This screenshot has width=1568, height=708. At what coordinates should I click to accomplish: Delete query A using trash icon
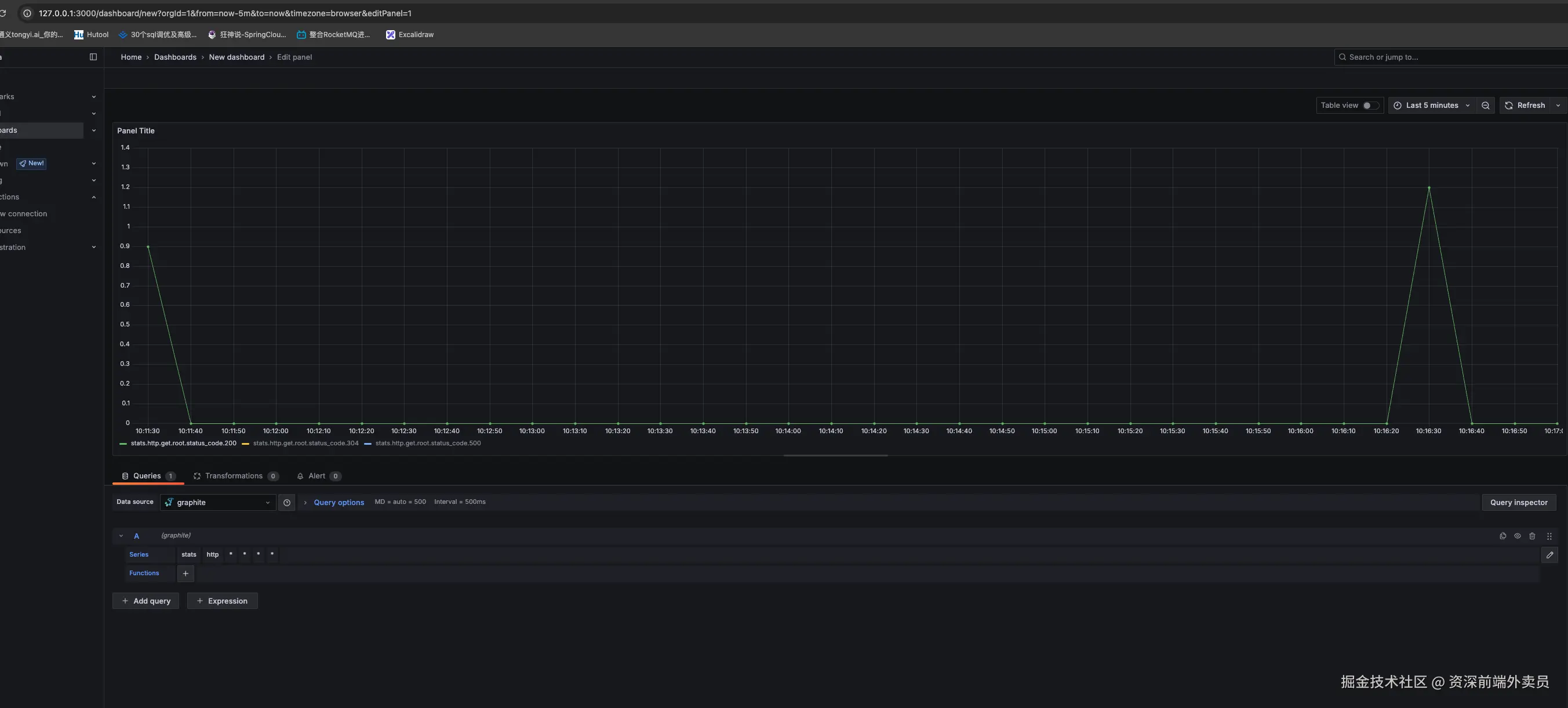[1532, 536]
